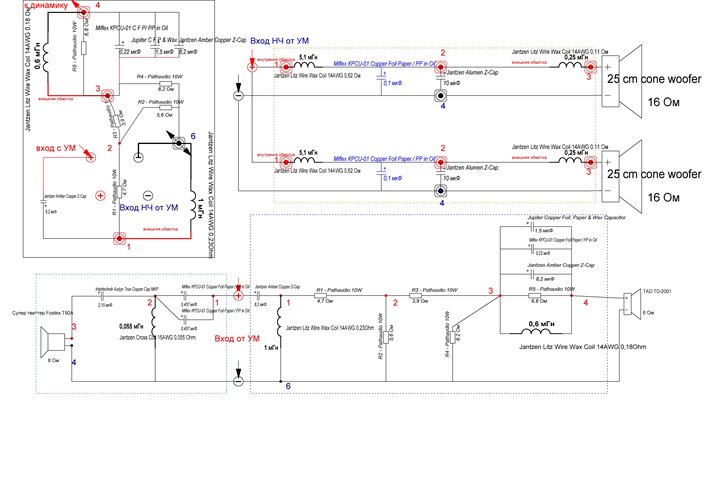Viewport: 707px width, 500px height.
Task: Click red terminal 1 at bottom of top-left circuit
Action: click(x=119, y=239)
